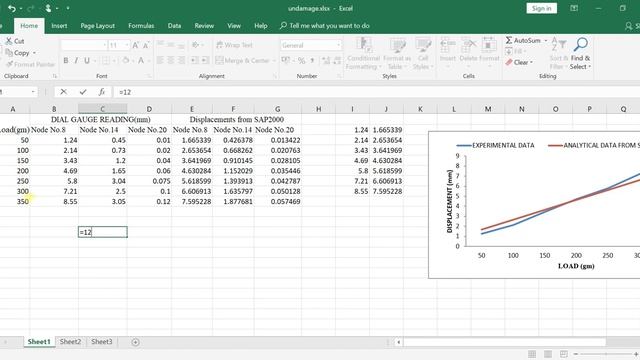The width and height of the screenshot is (640, 360).
Task: Toggle Bold formatting
Action: pos(66,60)
